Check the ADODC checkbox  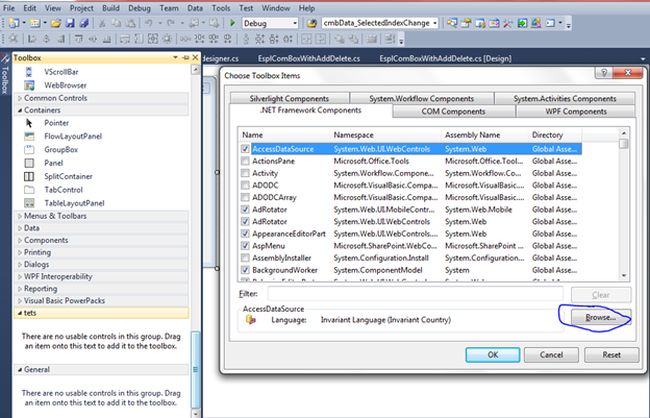click(x=245, y=185)
